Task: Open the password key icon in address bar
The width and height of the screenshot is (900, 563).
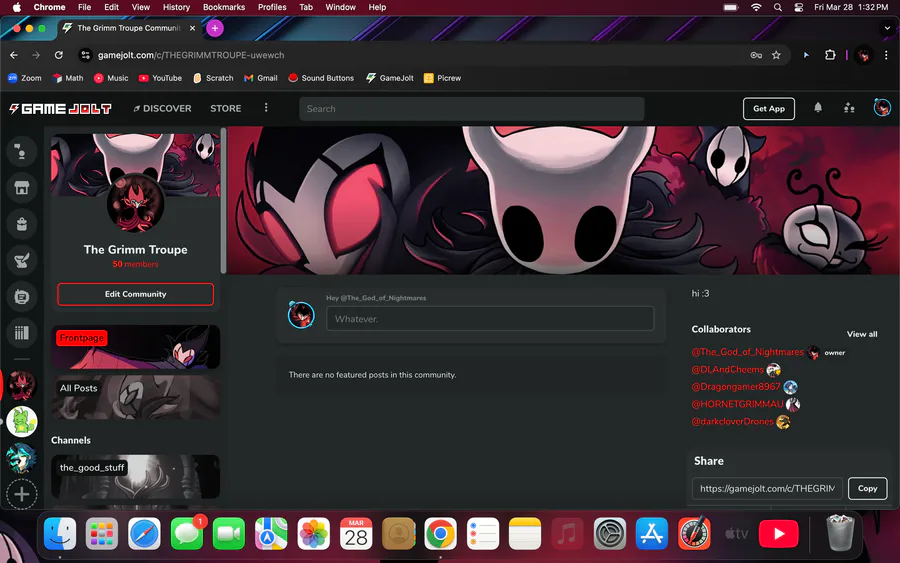Action: pos(756,55)
